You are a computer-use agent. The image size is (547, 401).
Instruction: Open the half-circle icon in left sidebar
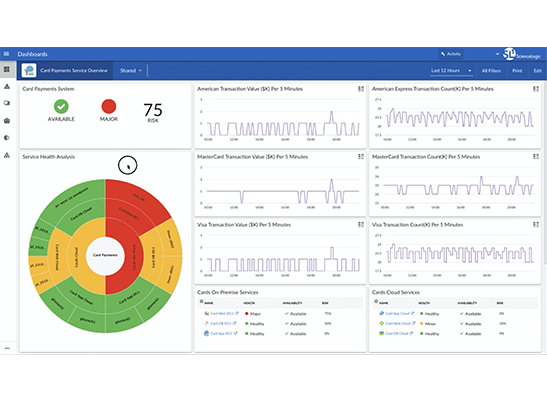(7, 138)
